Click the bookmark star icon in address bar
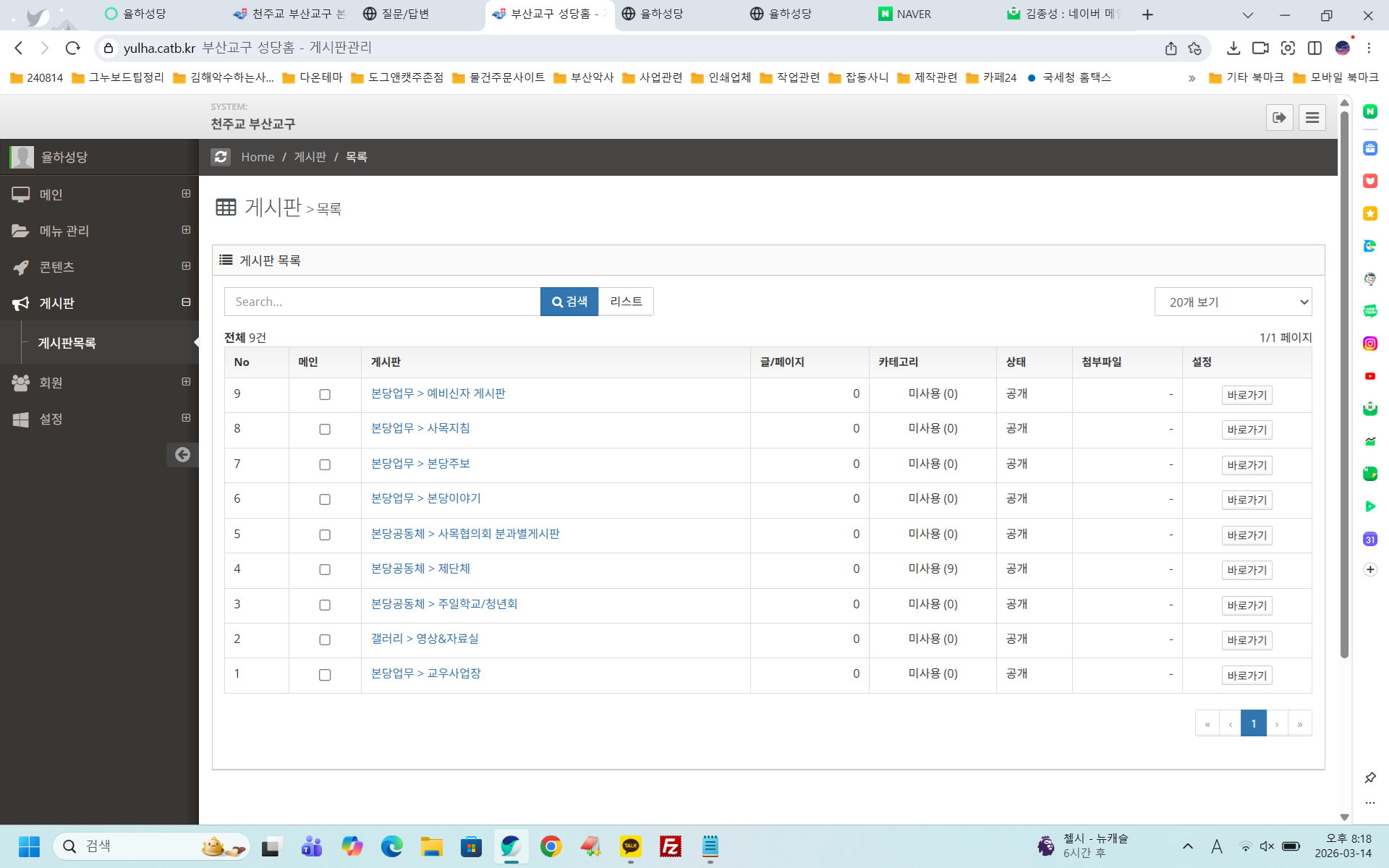Image resolution: width=1389 pixels, height=868 pixels. (1194, 48)
